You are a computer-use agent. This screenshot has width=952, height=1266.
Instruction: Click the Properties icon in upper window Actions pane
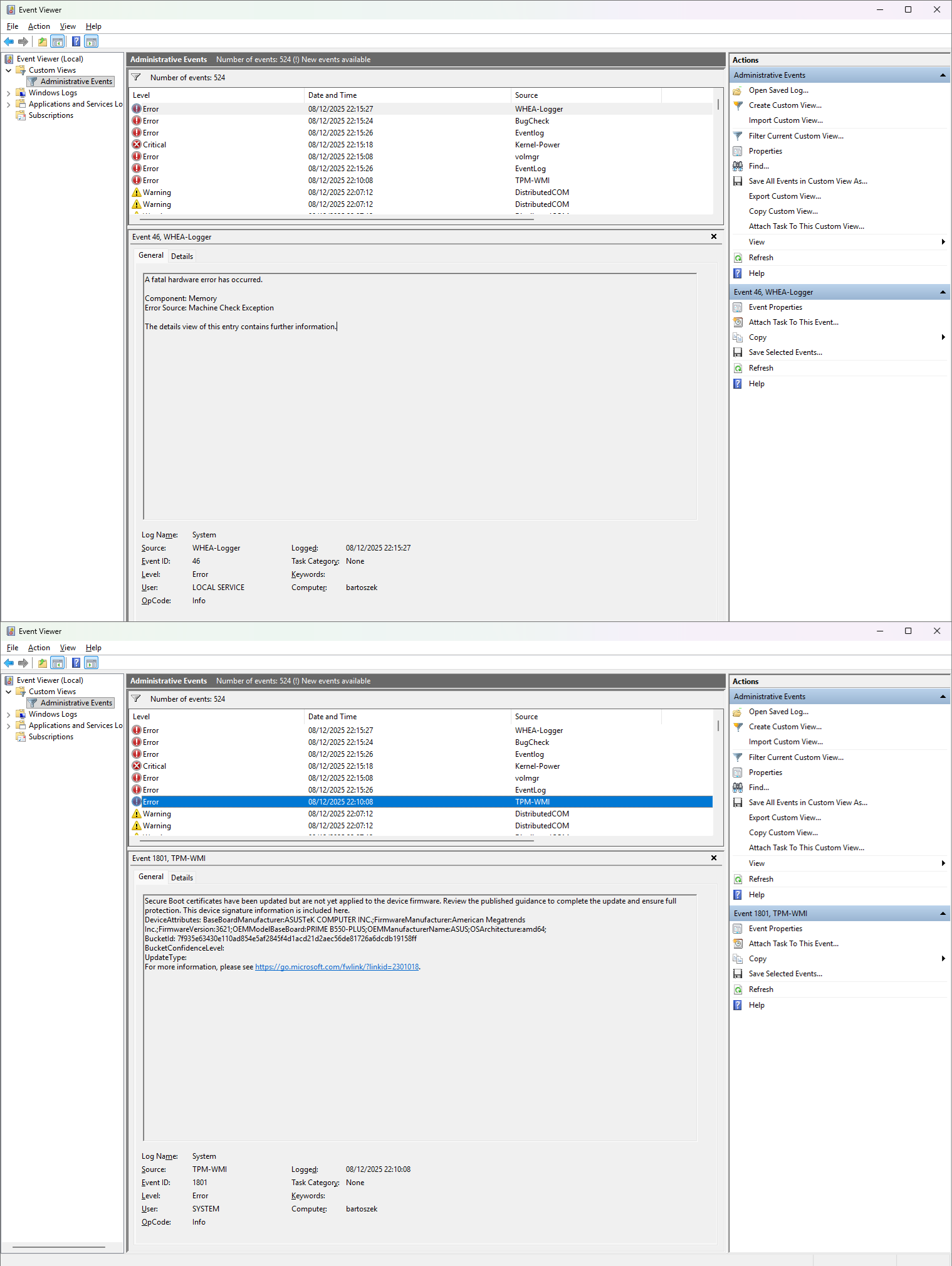pyautogui.click(x=738, y=151)
